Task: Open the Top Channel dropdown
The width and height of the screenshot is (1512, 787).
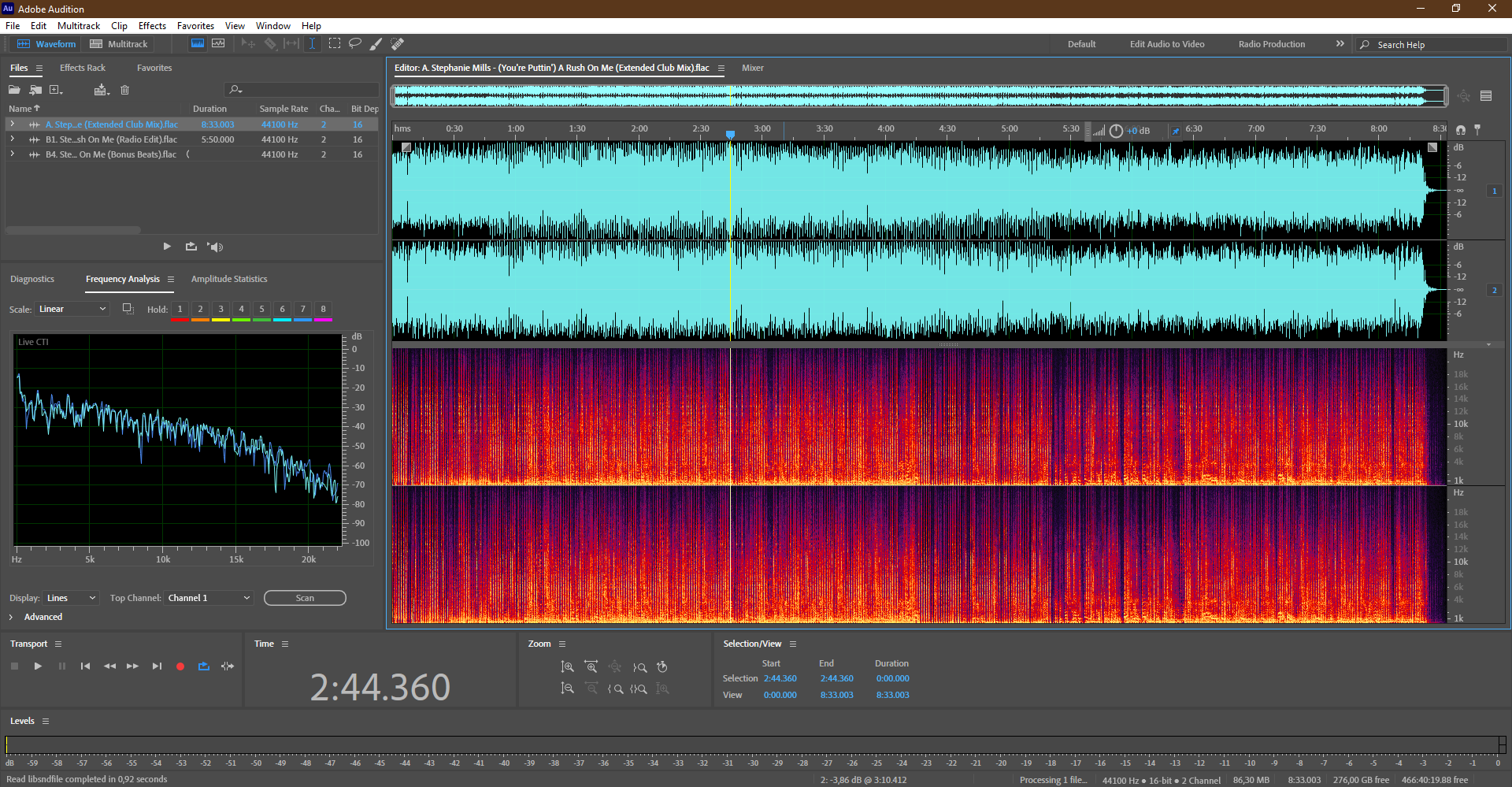Action: coord(209,598)
